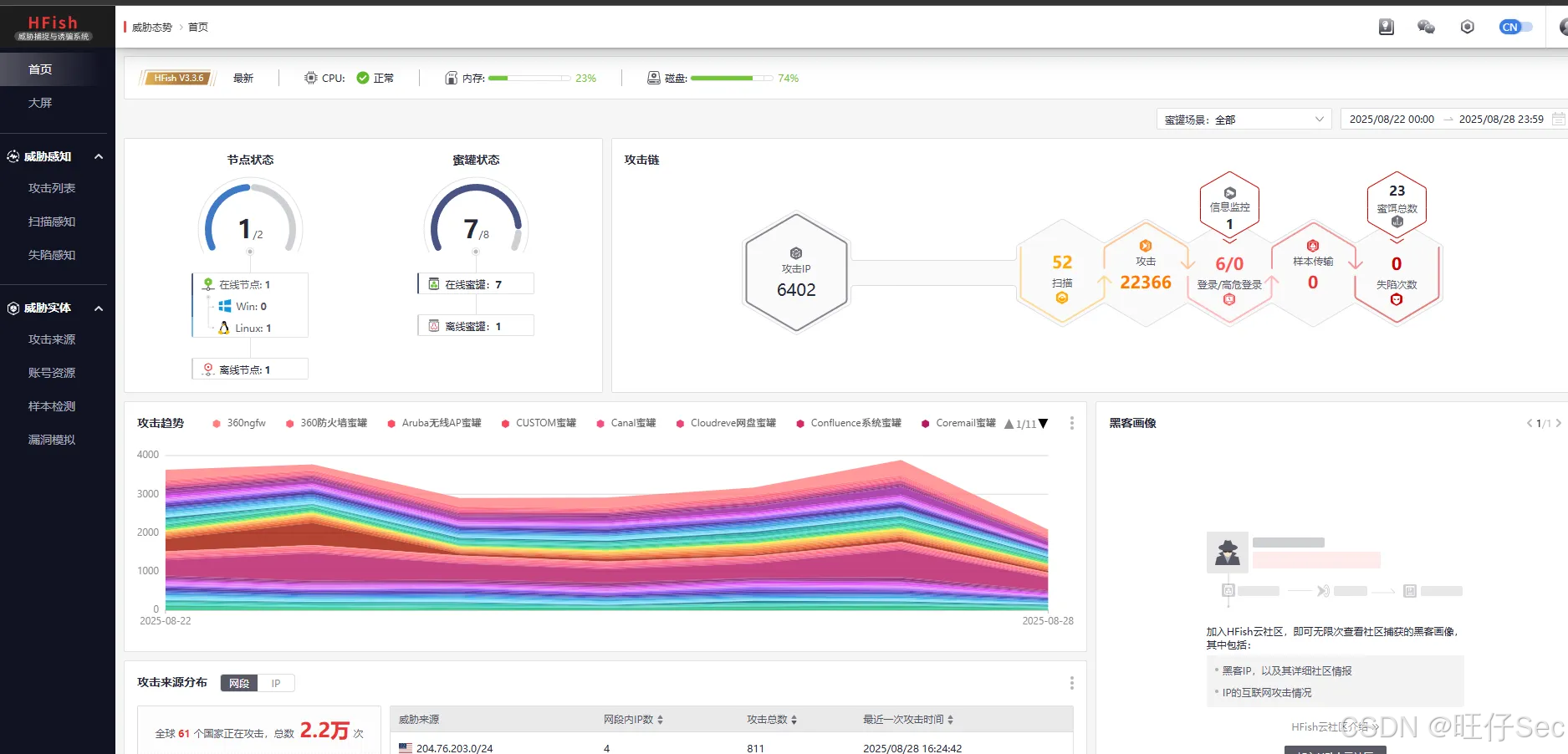Open the 信息监控 hexagon in attack chain
This screenshot has height=754, width=1568.
pyautogui.click(x=1229, y=206)
